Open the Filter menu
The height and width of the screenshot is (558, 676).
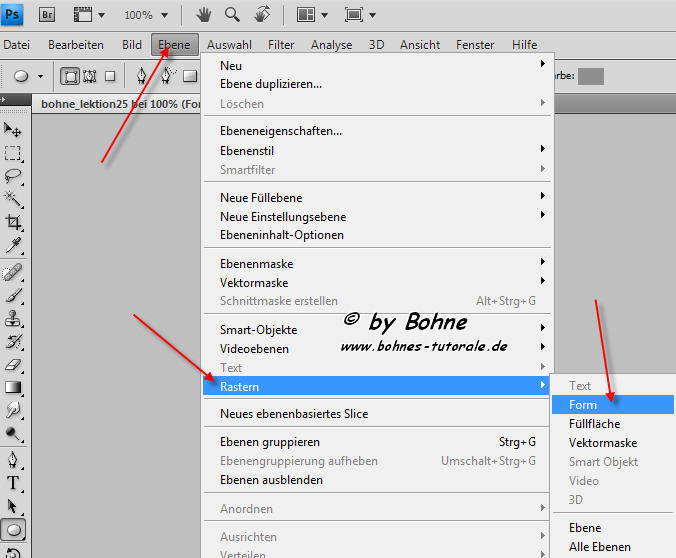(281, 45)
